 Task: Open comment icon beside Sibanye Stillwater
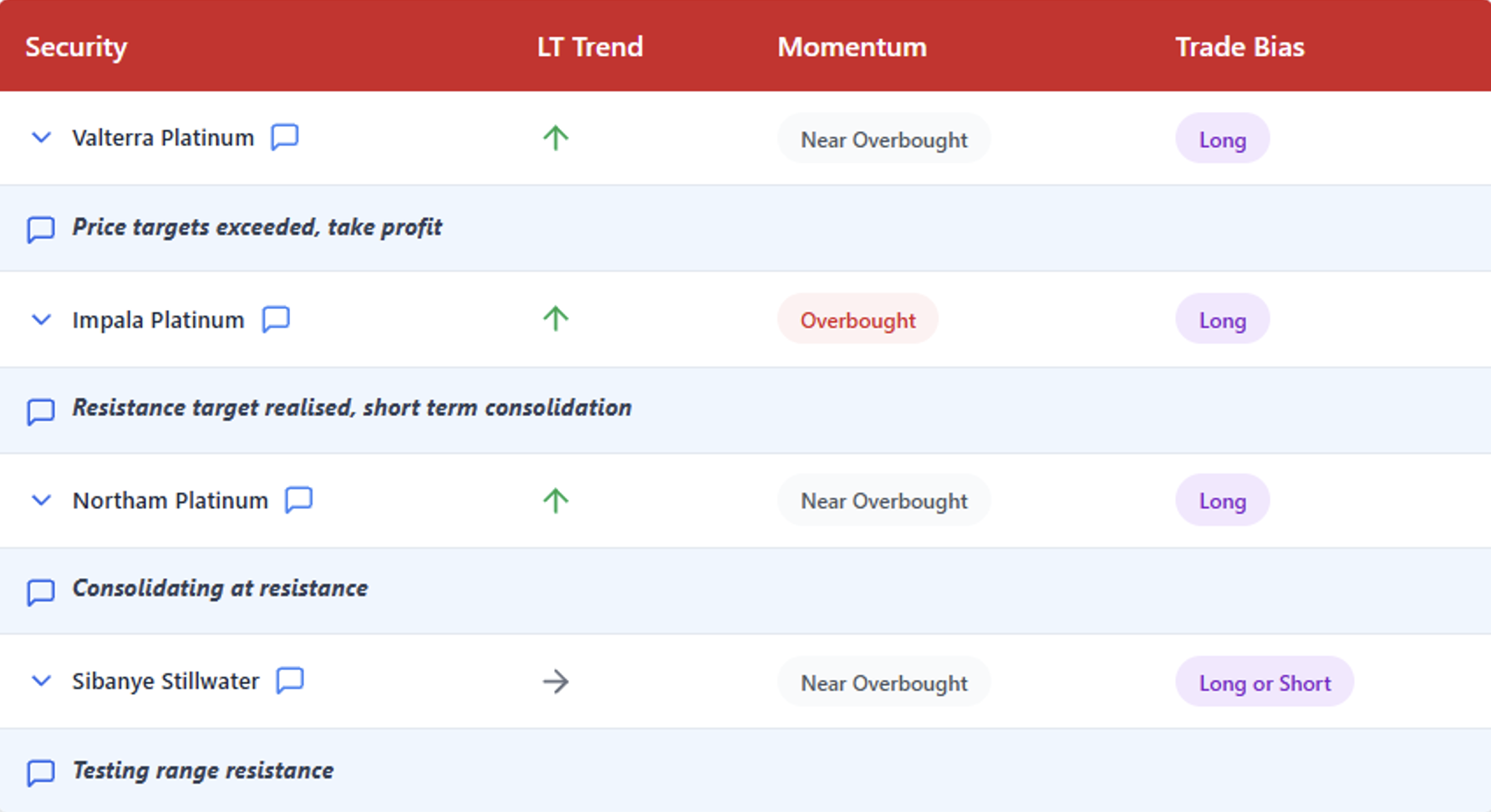pos(290,680)
